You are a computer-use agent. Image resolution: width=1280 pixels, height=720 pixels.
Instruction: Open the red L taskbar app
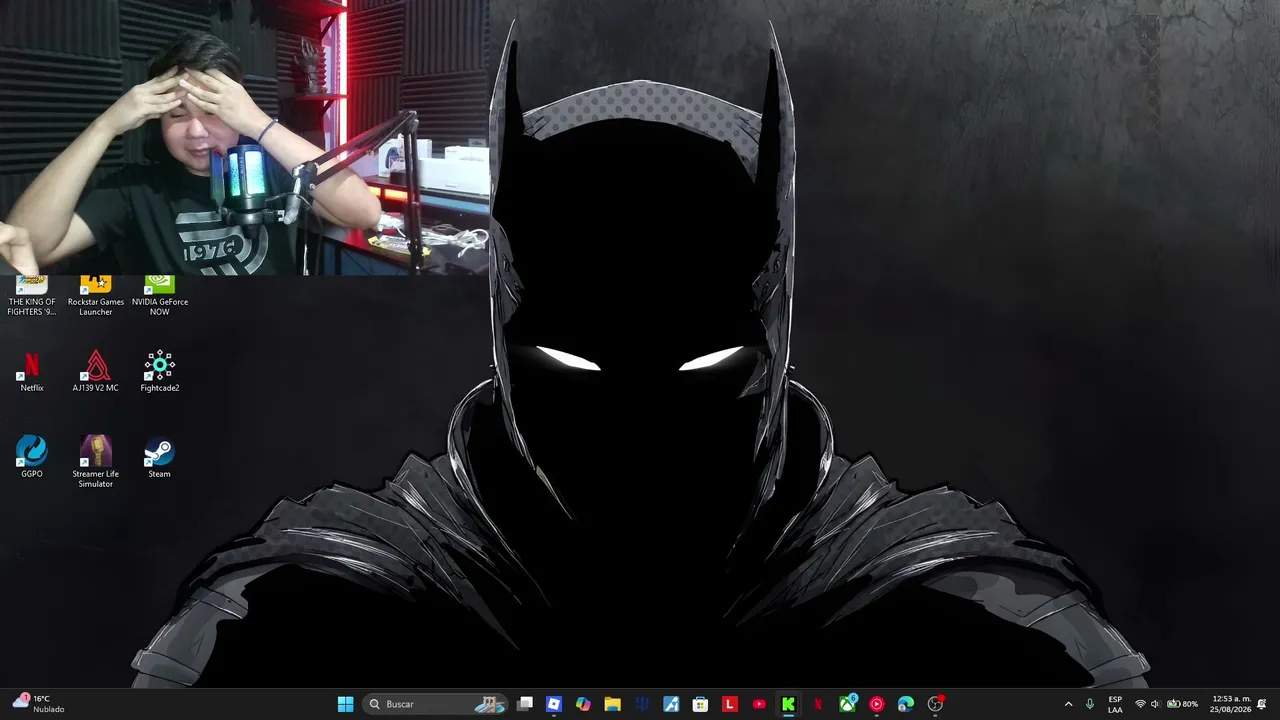(x=730, y=704)
